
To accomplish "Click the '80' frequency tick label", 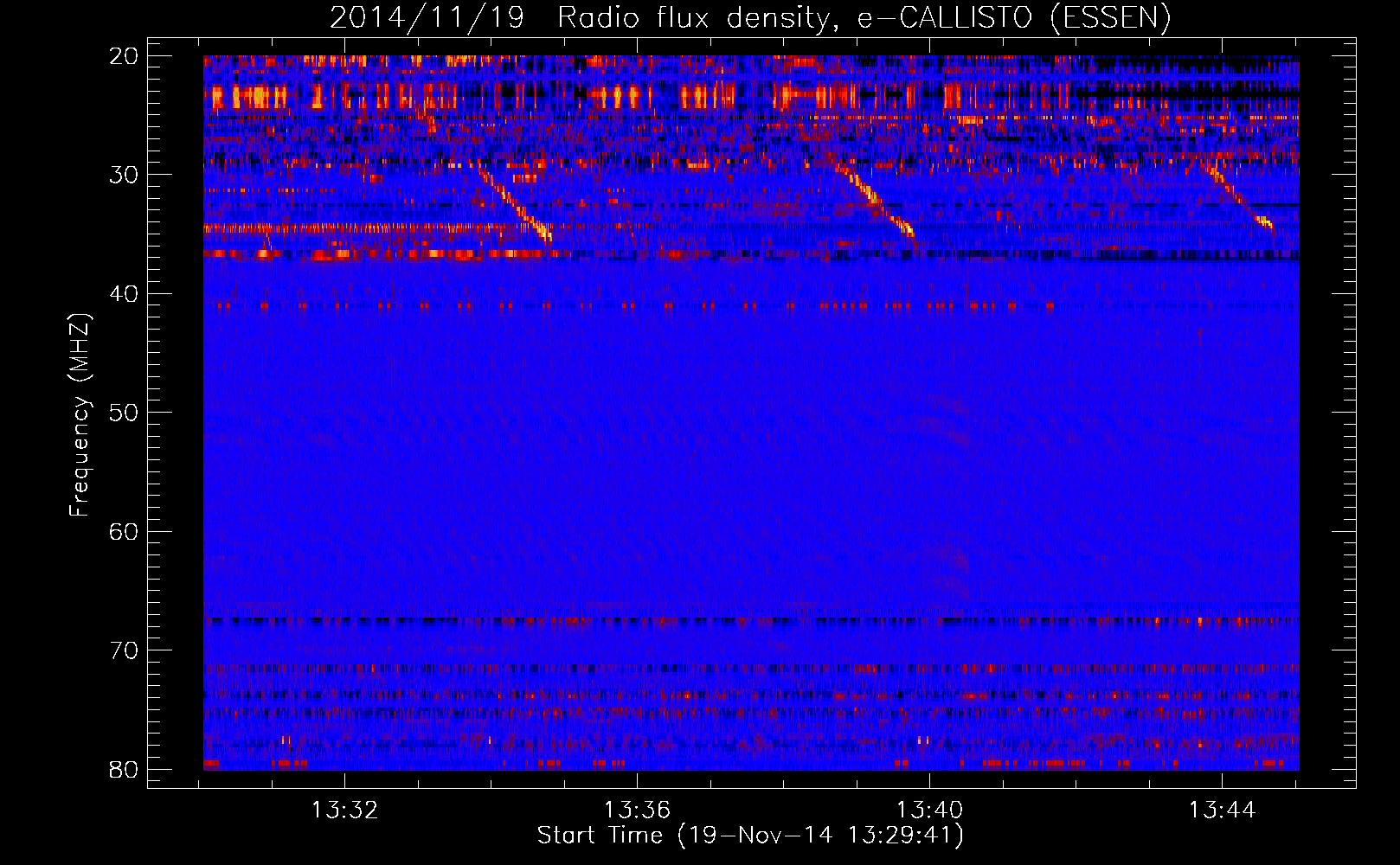I will (x=124, y=770).
